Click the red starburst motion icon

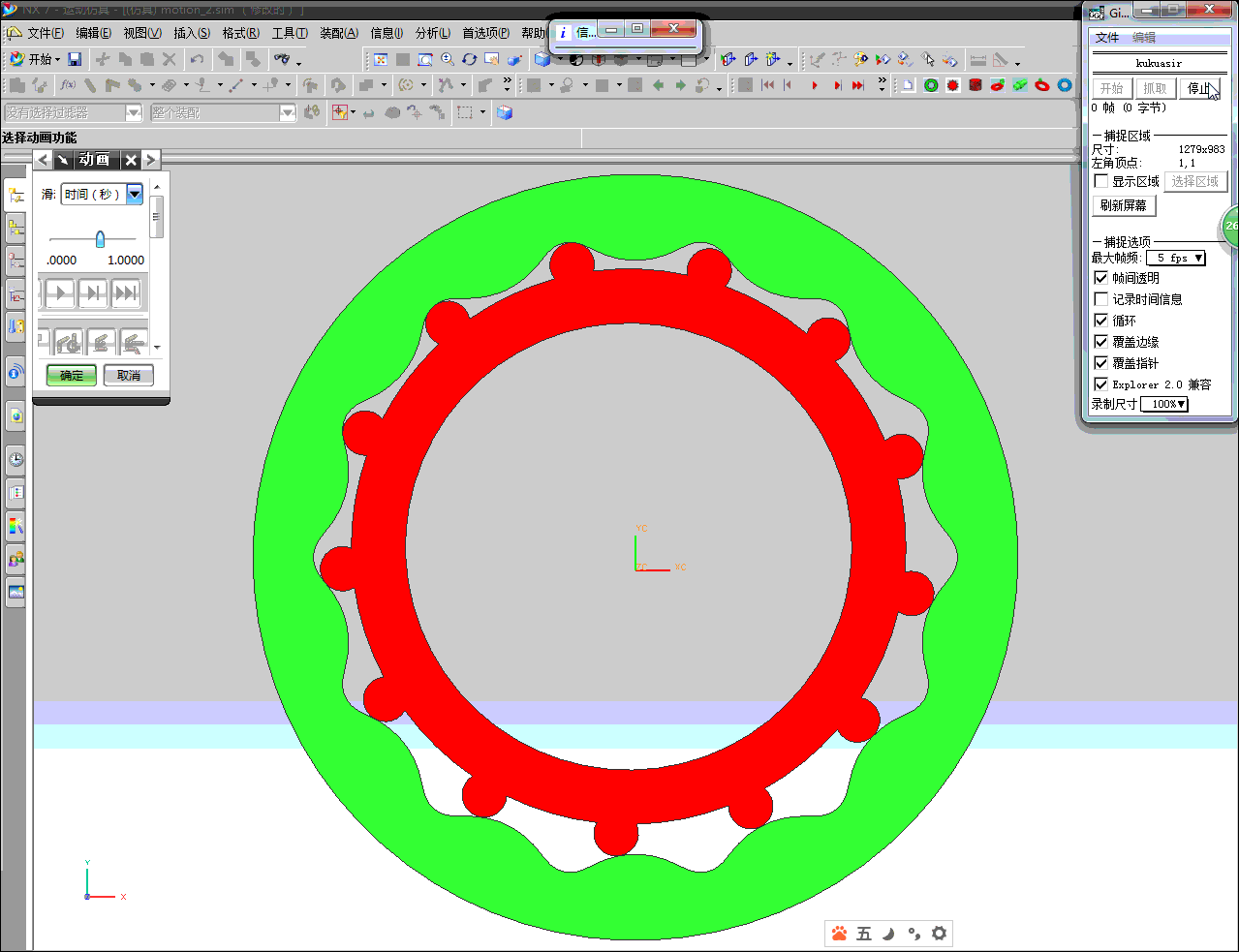pos(953,85)
